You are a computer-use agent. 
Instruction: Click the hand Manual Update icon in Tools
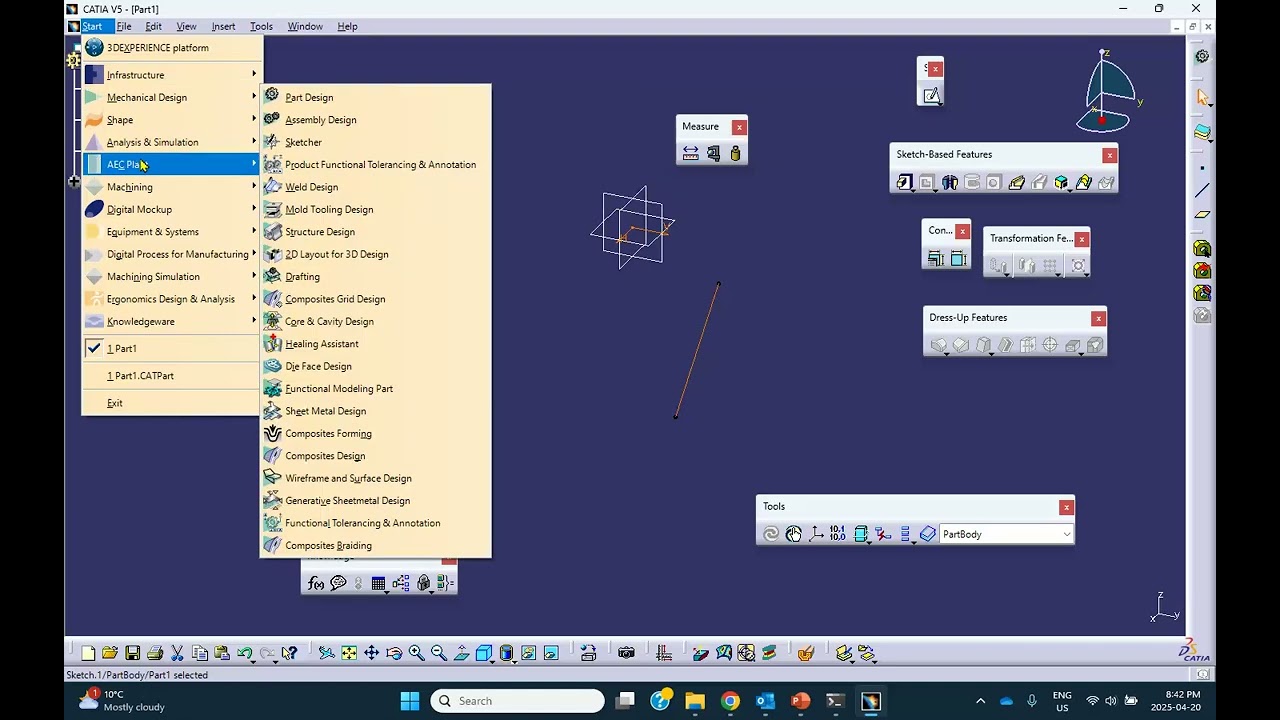click(x=794, y=534)
